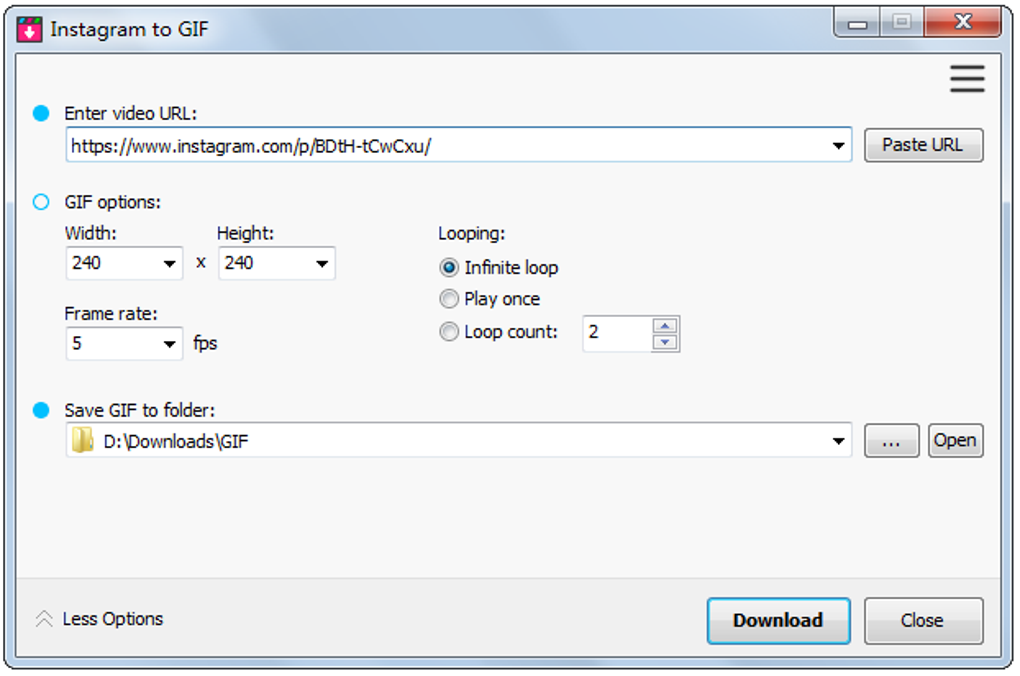Open the Frame rate dropdown

pyautogui.click(x=170, y=344)
